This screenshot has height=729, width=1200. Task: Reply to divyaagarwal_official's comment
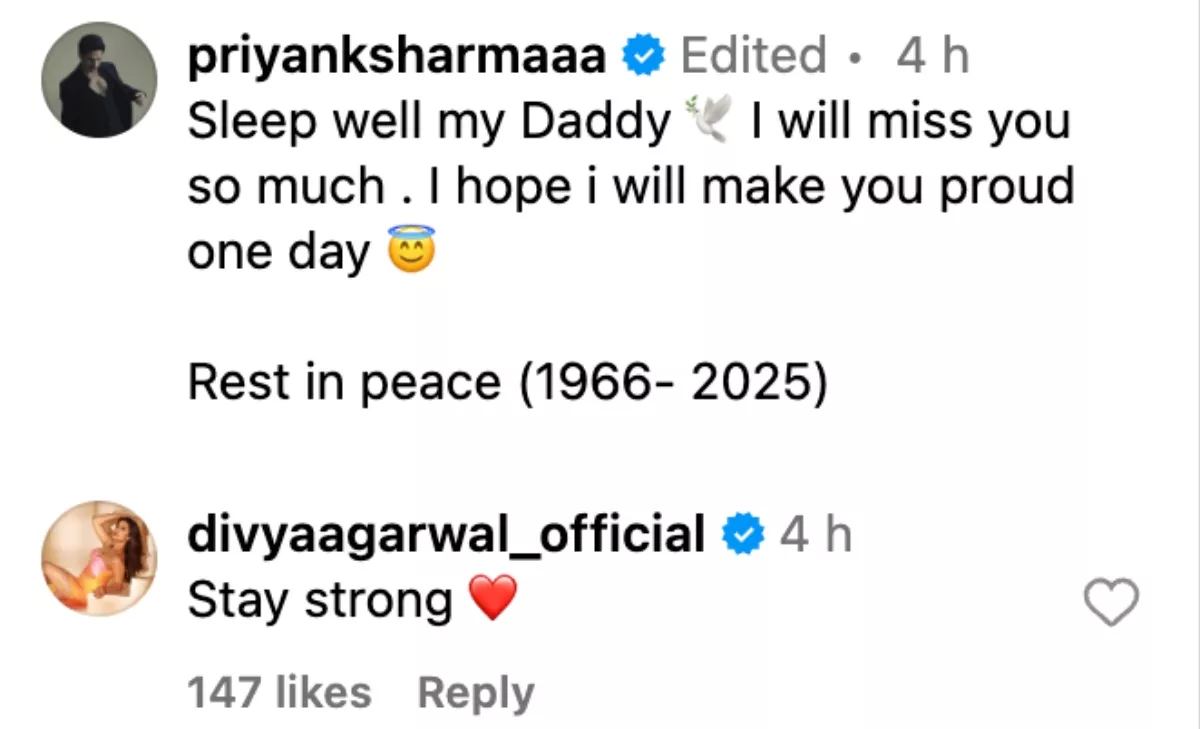pos(476,693)
